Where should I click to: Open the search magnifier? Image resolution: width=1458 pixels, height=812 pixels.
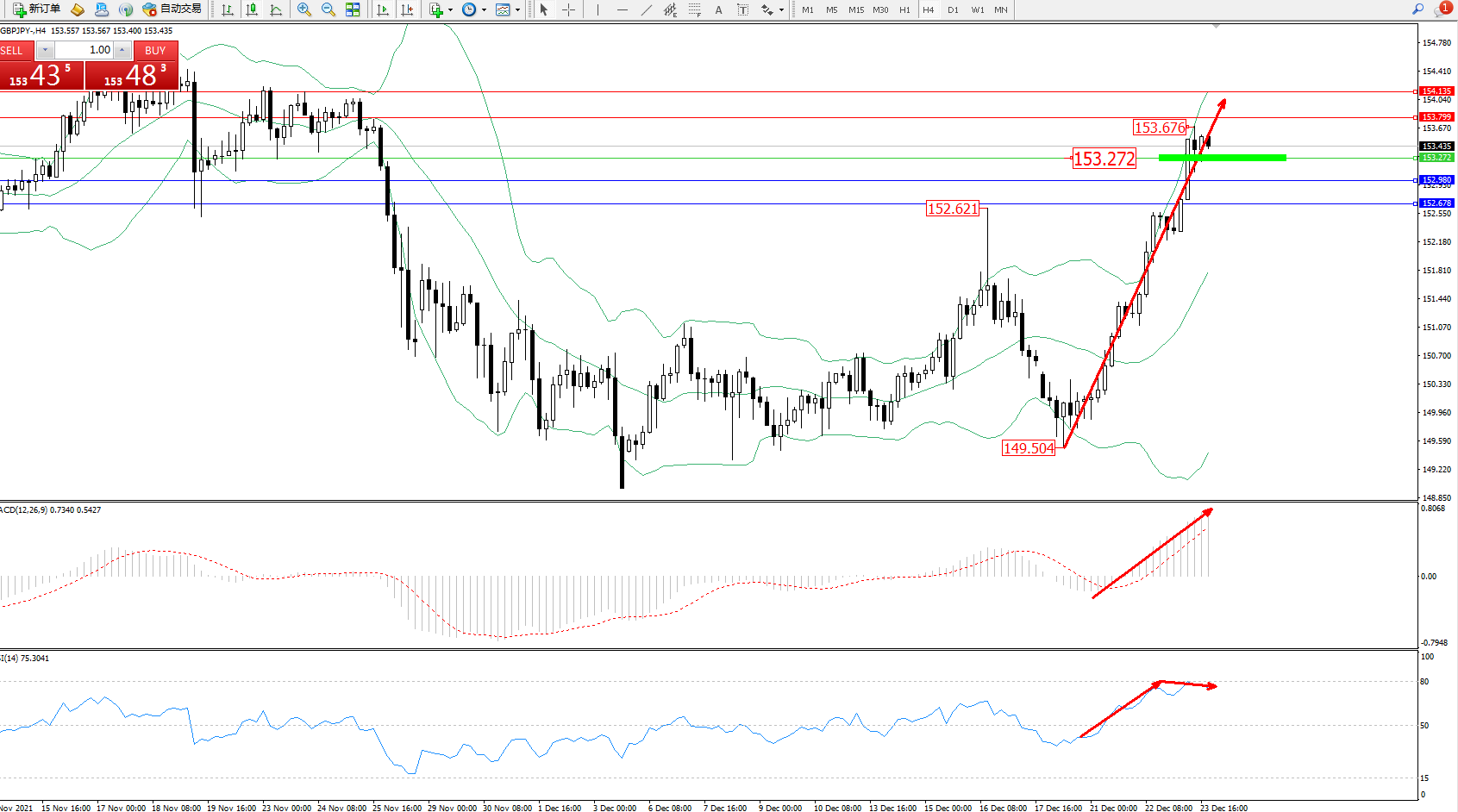1417,9
